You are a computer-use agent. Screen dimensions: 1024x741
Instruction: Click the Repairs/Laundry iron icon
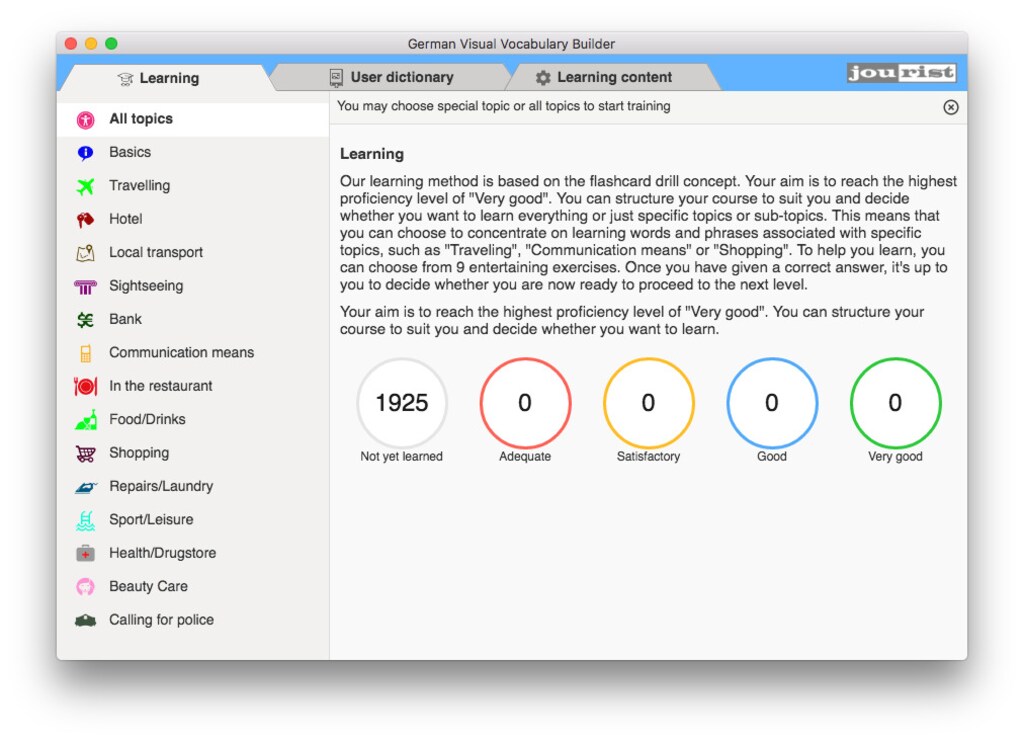(x=86, y=487)
